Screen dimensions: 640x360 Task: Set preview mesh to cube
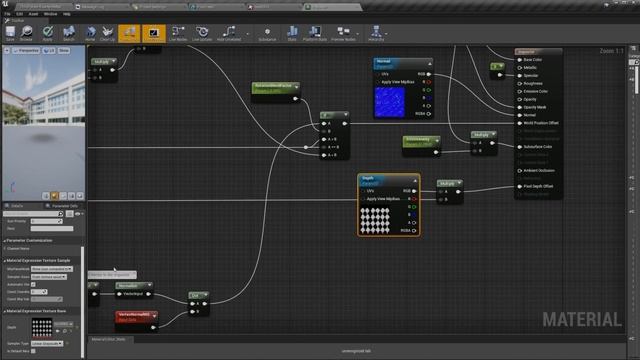(x=71, y=196)
